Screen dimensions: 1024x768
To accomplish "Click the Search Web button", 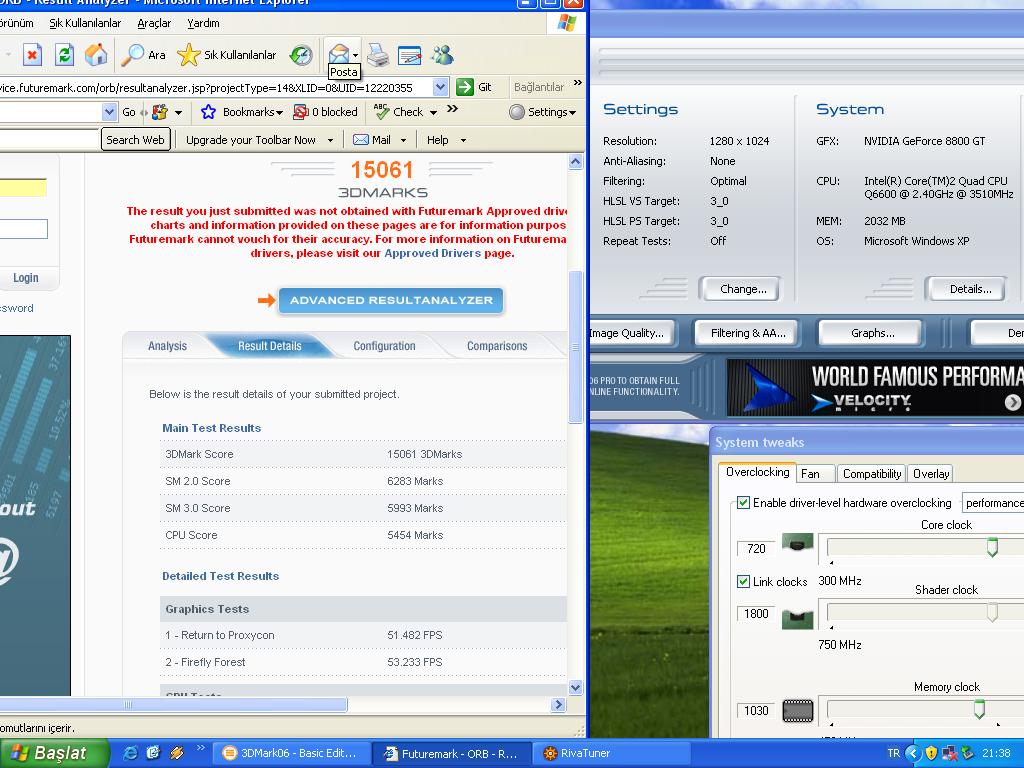I will [135, 140].
